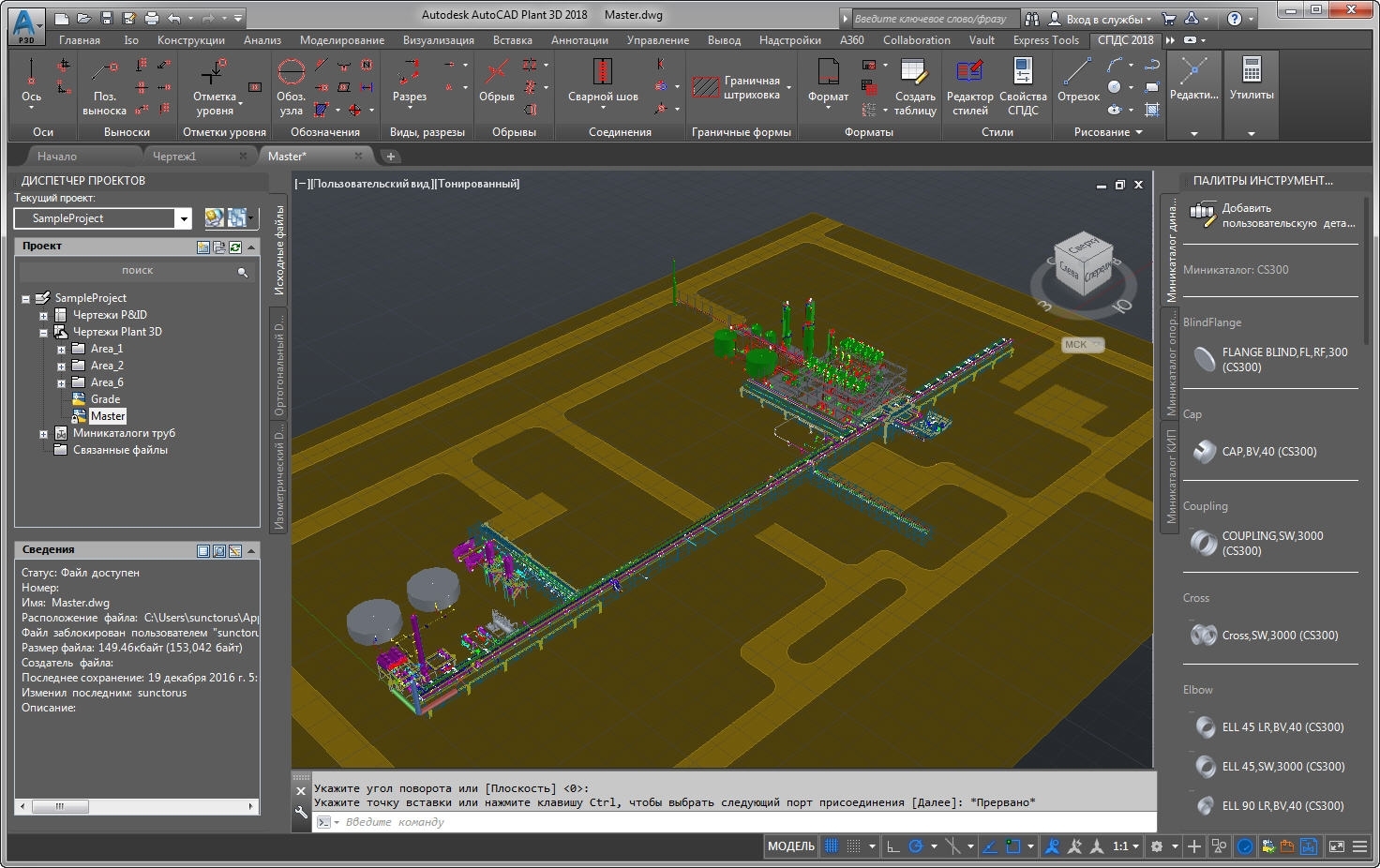
Task: Click the New drawing icon in quick access toolbar
Action: pyautogui.click(x=62, y=18)
